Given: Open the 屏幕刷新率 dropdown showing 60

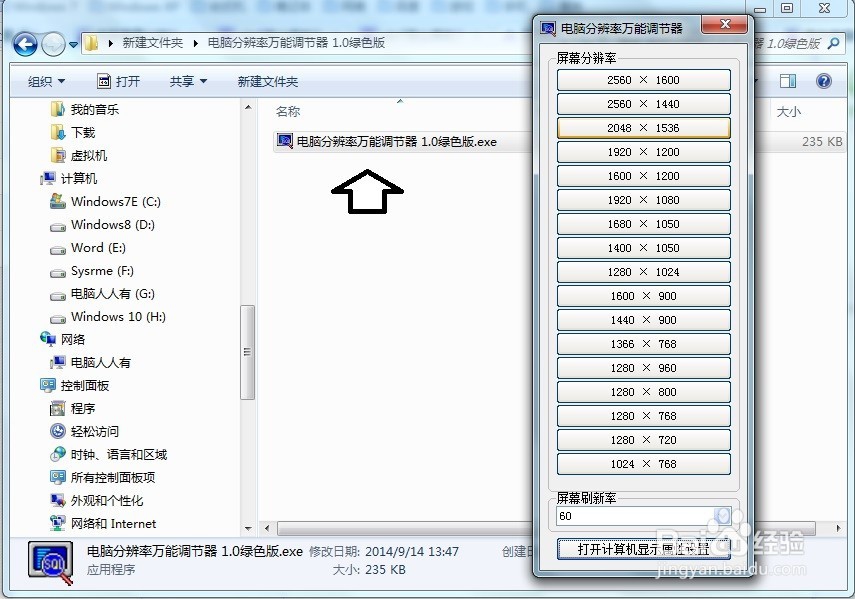Looking at the screenshot, I should click(721, 516).
